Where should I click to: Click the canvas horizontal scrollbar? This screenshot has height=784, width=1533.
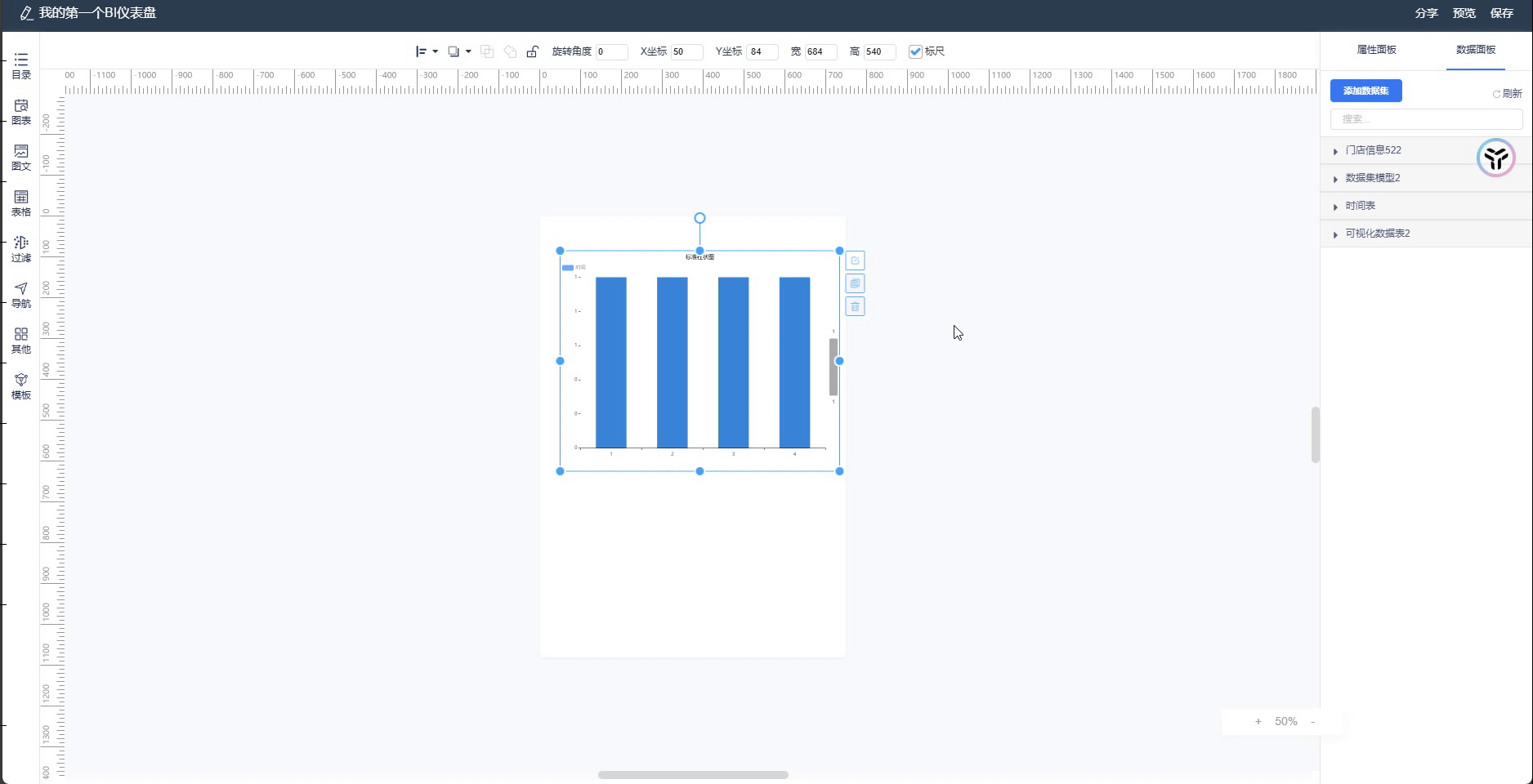[x=693, y=775]
